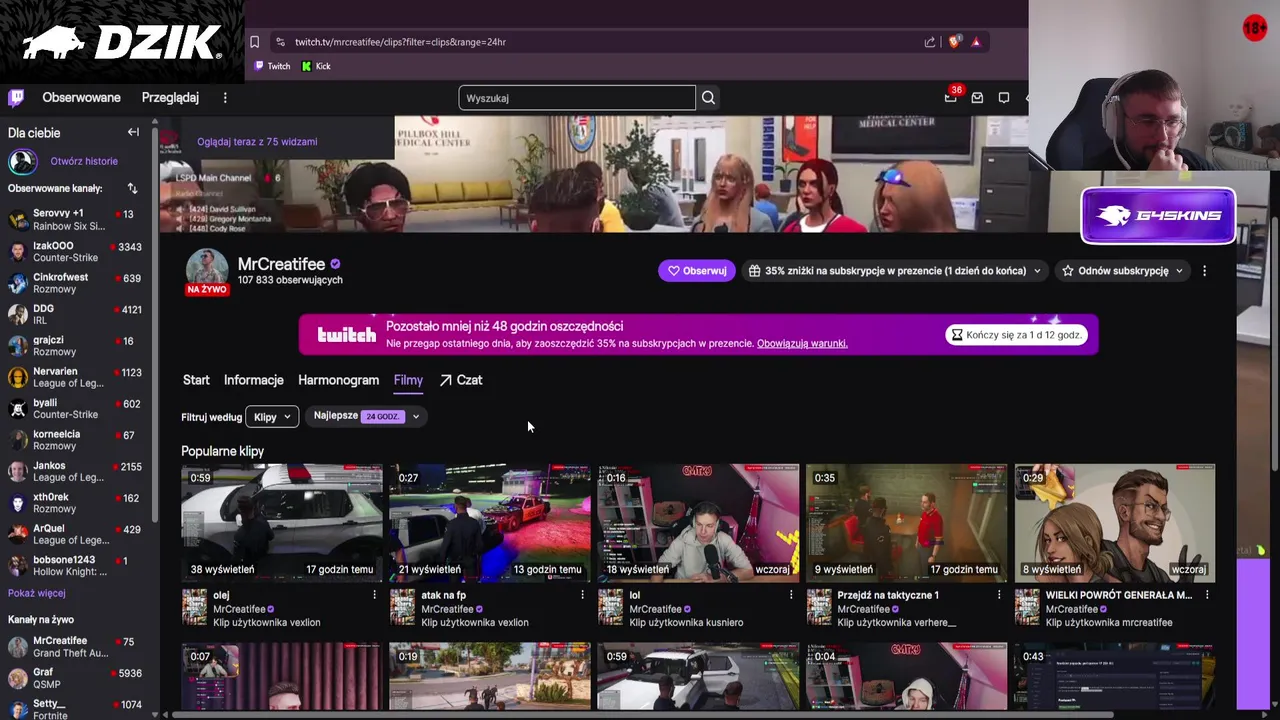The width and height of the screenshot is (1280, 720).
Task: Click the Kończy się za 1 d 12 godz. badge
Action: pyautogui.click(x=1016, y=335)
